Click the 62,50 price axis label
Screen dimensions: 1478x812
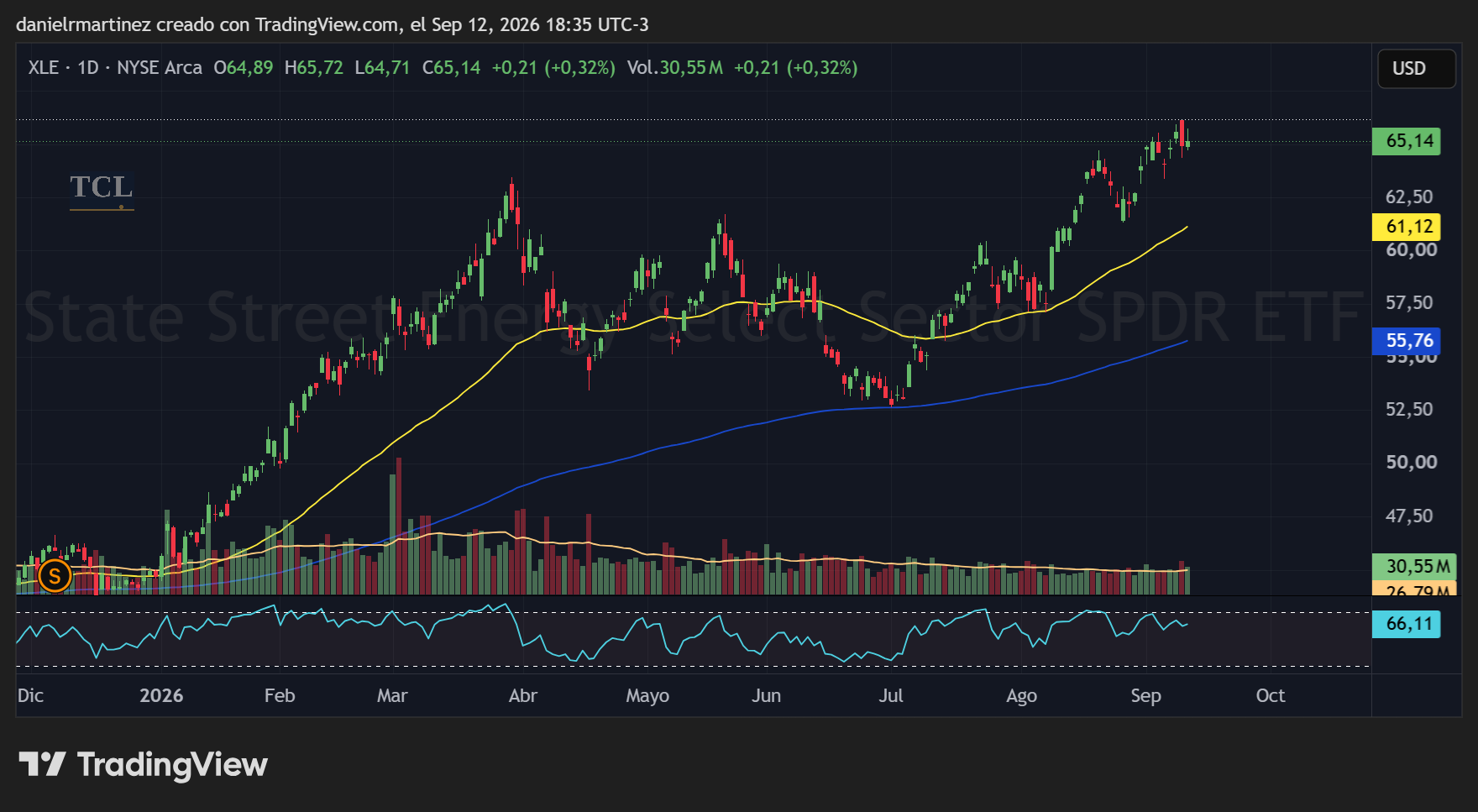pos(1410,197)
